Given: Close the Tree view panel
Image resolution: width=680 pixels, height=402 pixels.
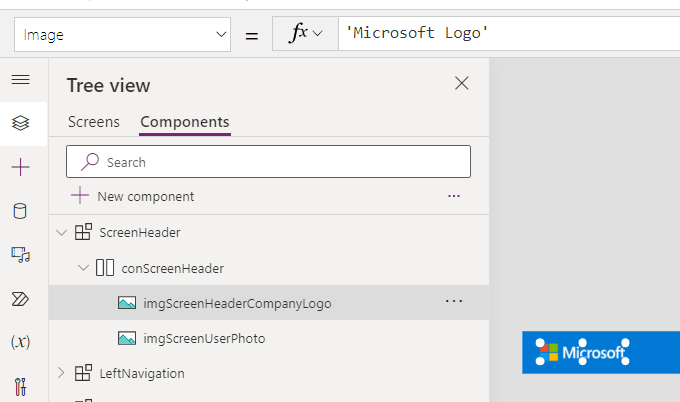Looking at the screenshot, I should click(462, 84).
